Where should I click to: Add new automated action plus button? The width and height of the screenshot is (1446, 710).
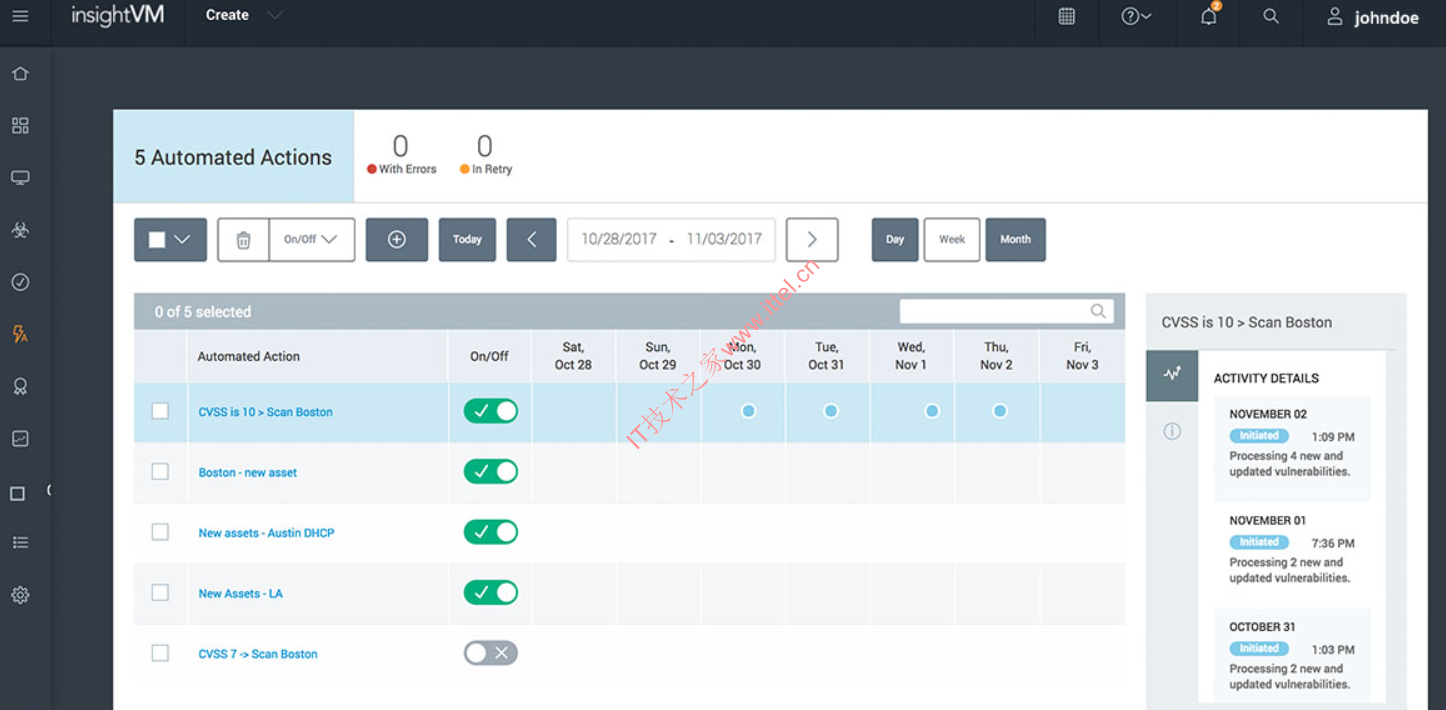click(x=397, y=240)
